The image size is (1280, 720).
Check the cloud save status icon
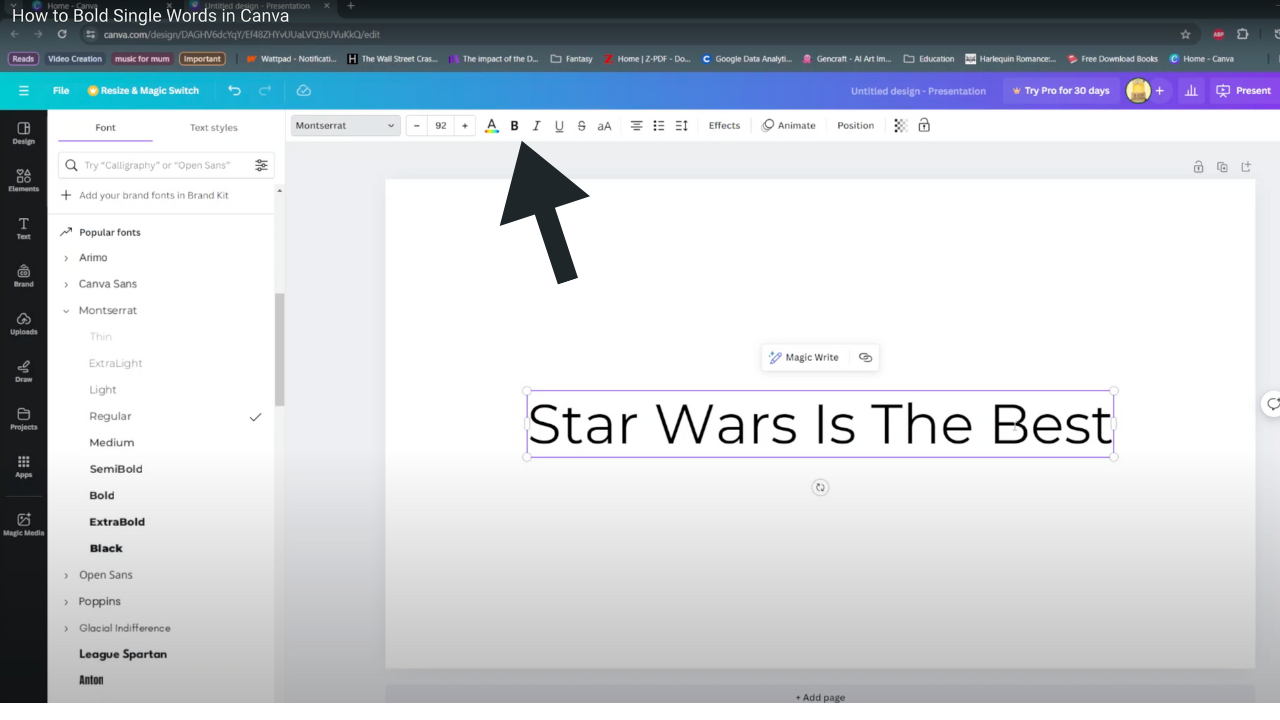coord(304,91)
